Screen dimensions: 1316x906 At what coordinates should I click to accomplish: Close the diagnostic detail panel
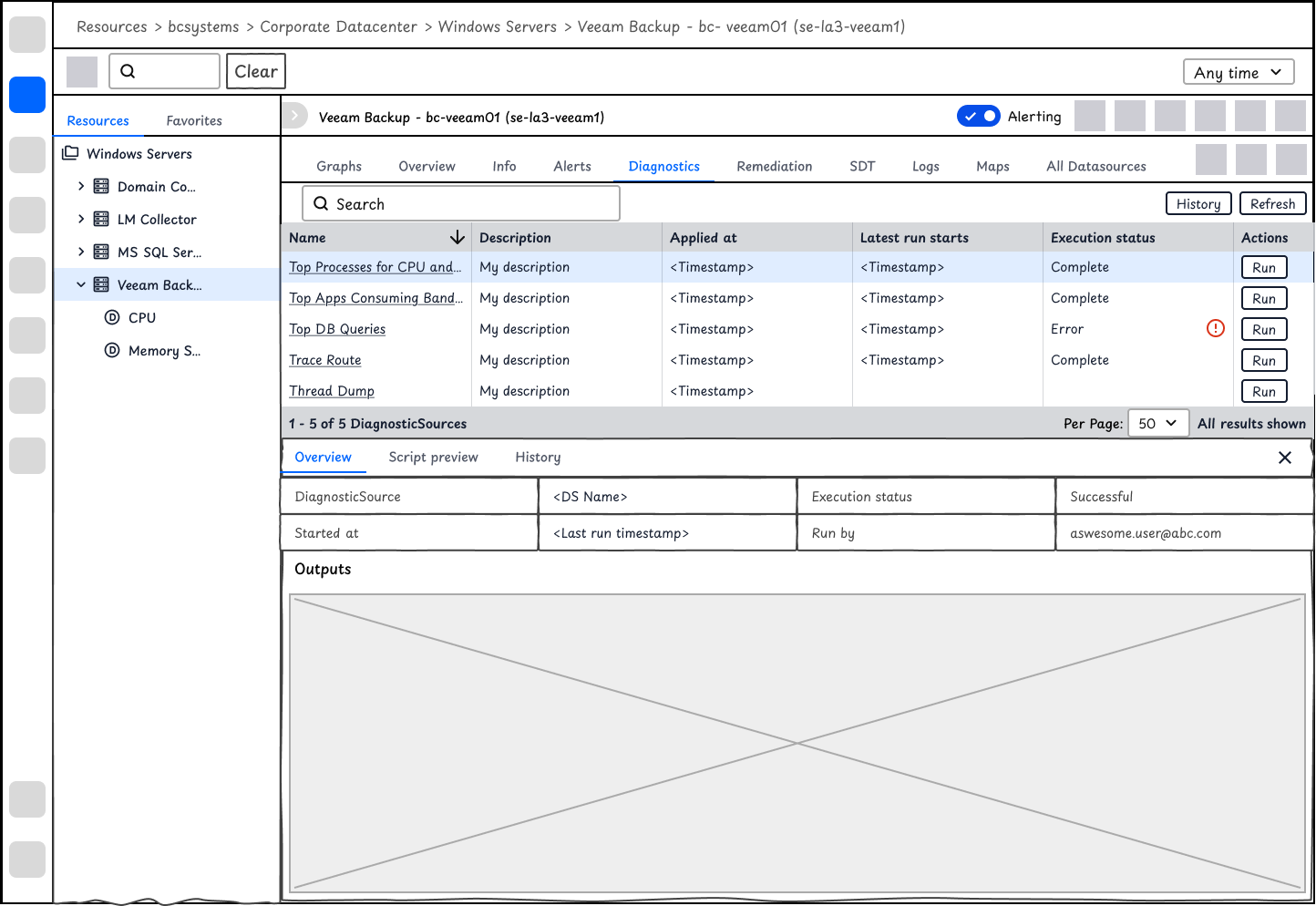tap(1285, 458)
